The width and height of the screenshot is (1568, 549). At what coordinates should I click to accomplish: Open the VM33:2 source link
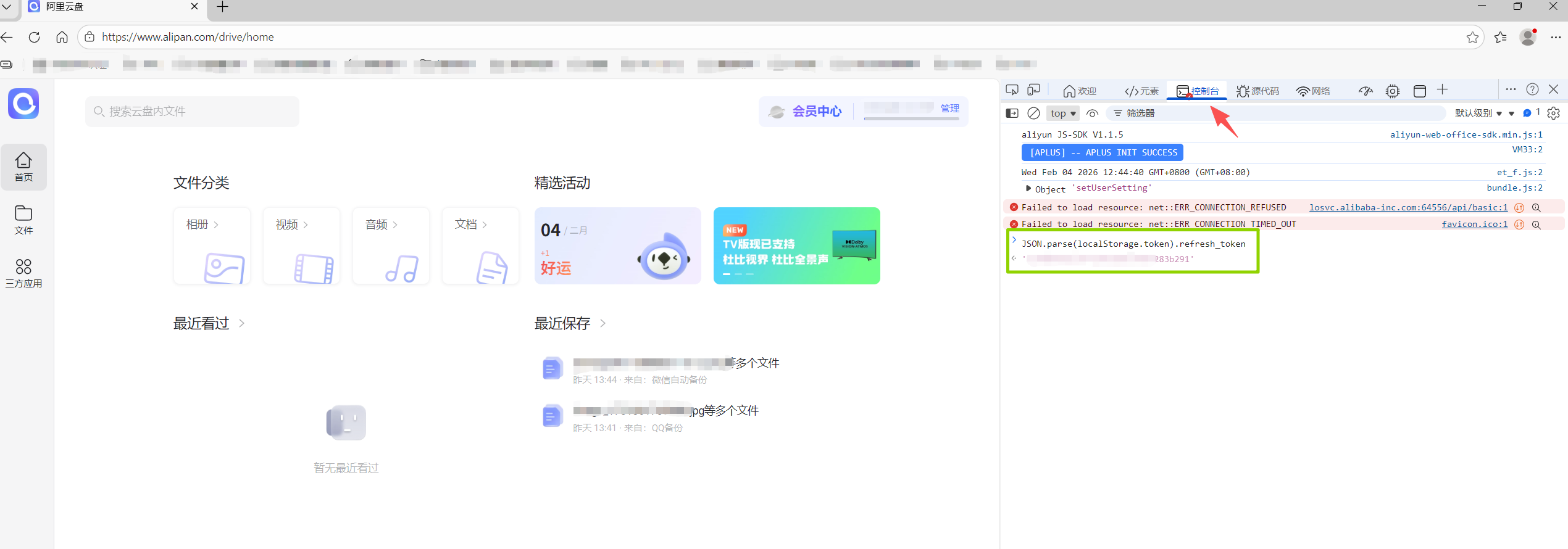point(1527,150)
